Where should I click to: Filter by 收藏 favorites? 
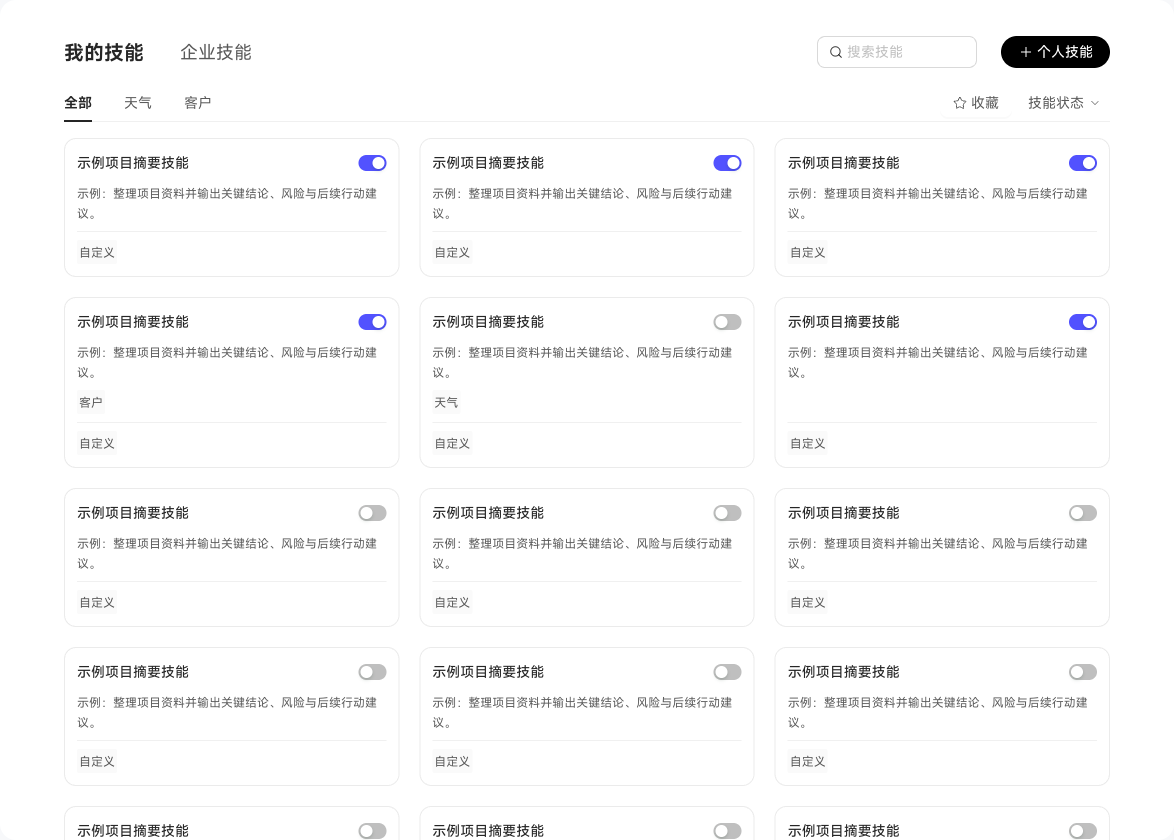[x=976, y=103]
